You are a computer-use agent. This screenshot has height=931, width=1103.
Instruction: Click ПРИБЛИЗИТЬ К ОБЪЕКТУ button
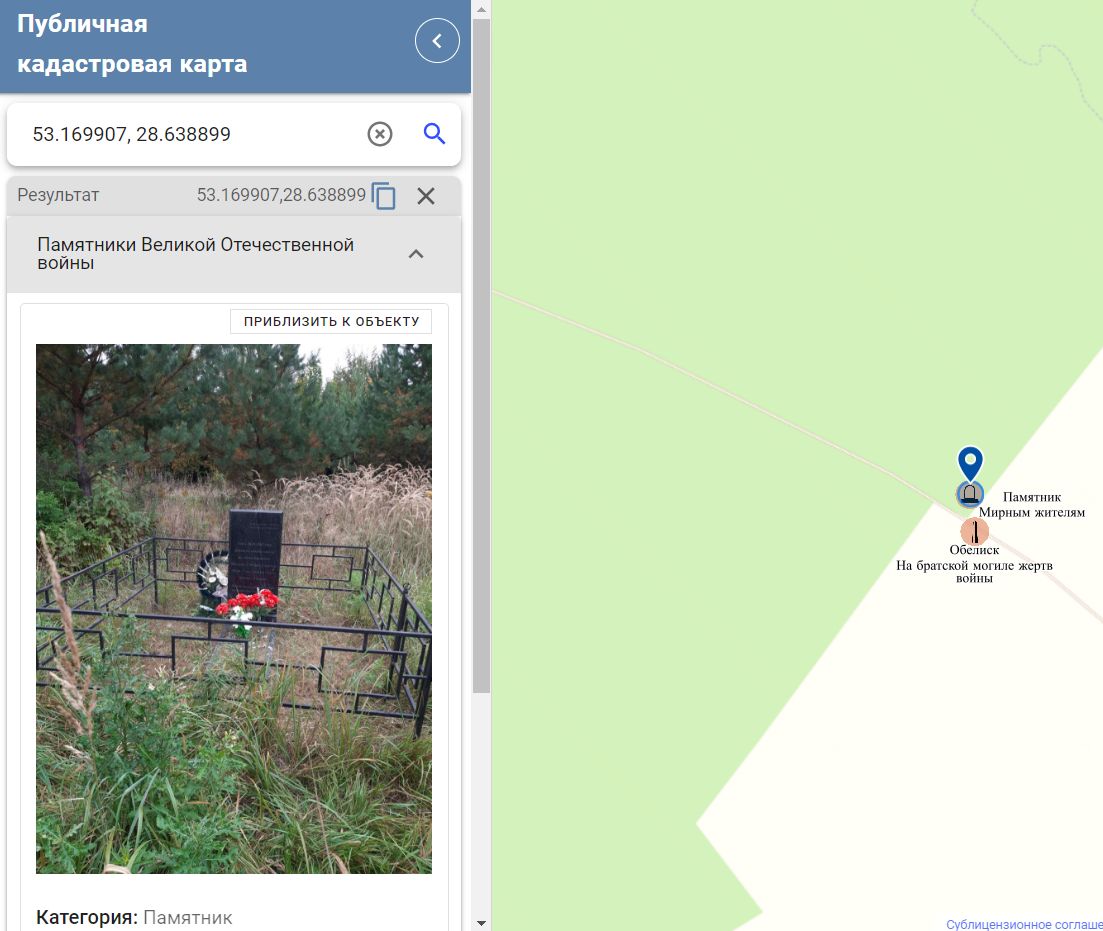[331, 322]
